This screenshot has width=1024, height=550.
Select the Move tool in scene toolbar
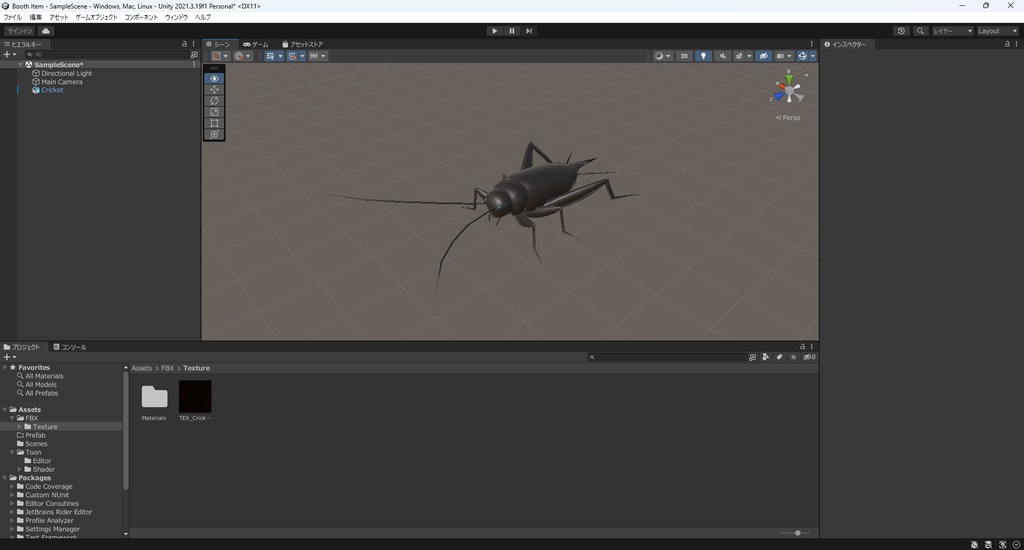coord(214,90)
